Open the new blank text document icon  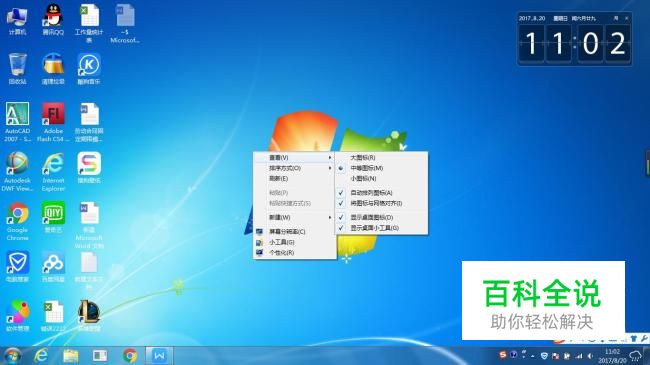(89, 270)
